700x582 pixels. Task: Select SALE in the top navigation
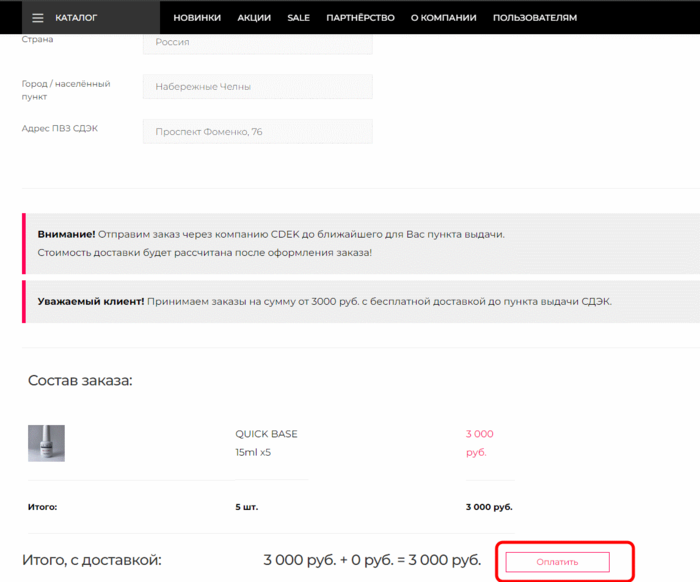(298, 18)
